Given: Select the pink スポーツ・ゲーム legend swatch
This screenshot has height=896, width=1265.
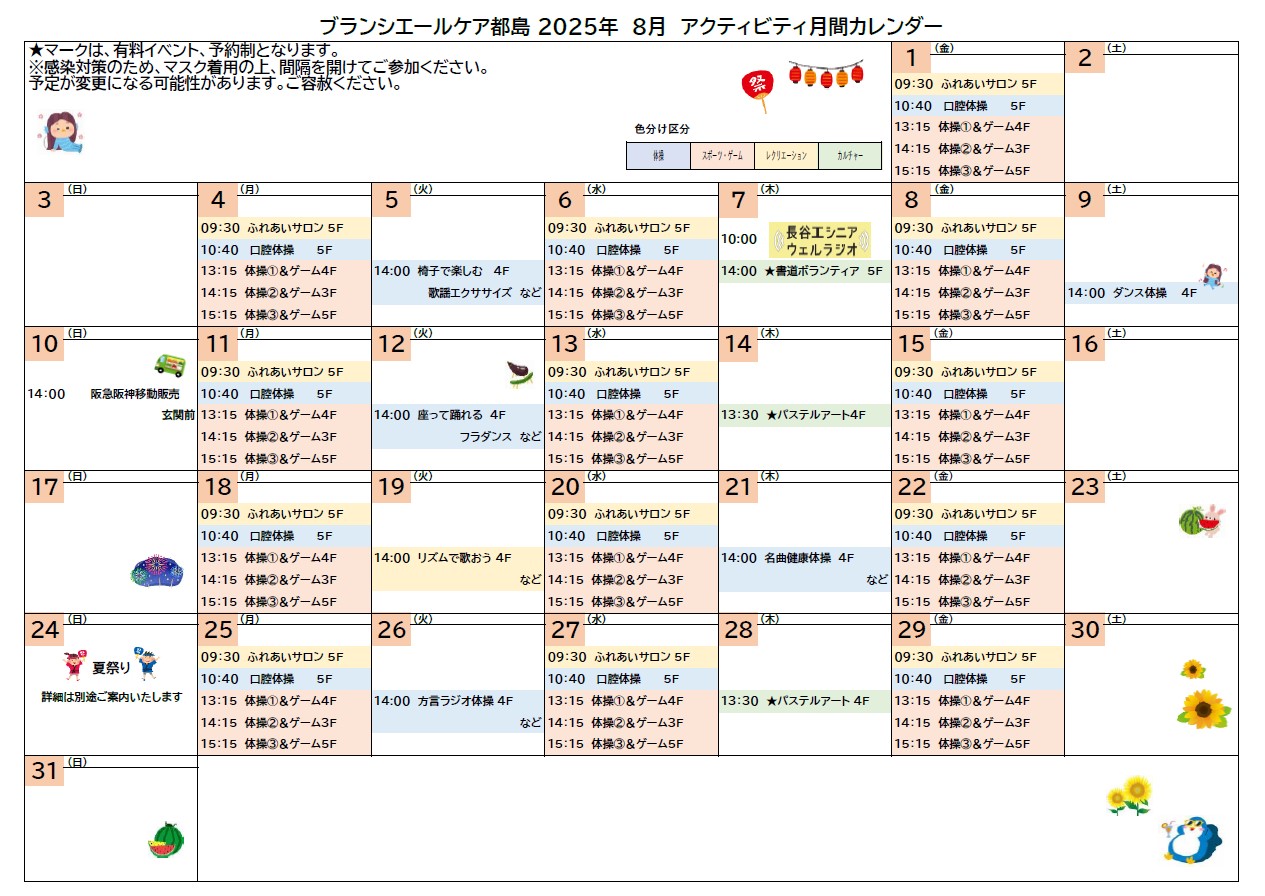Looking at the screenshot, I should [x=722, y=156].
